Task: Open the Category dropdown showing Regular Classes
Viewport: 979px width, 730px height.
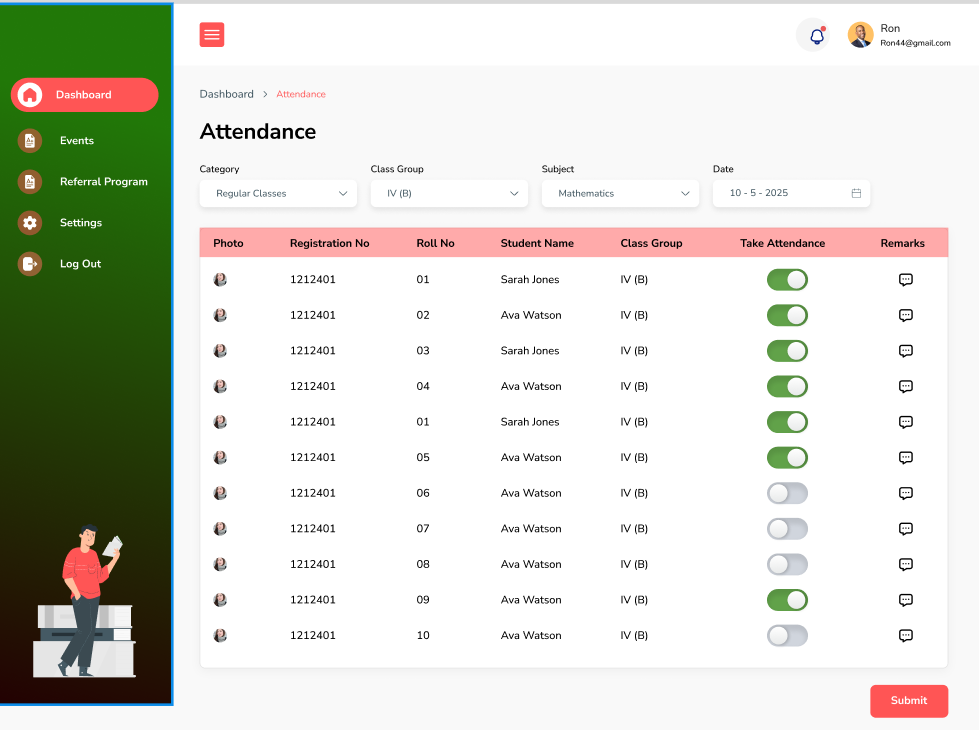Action: (x=277, y=193)
